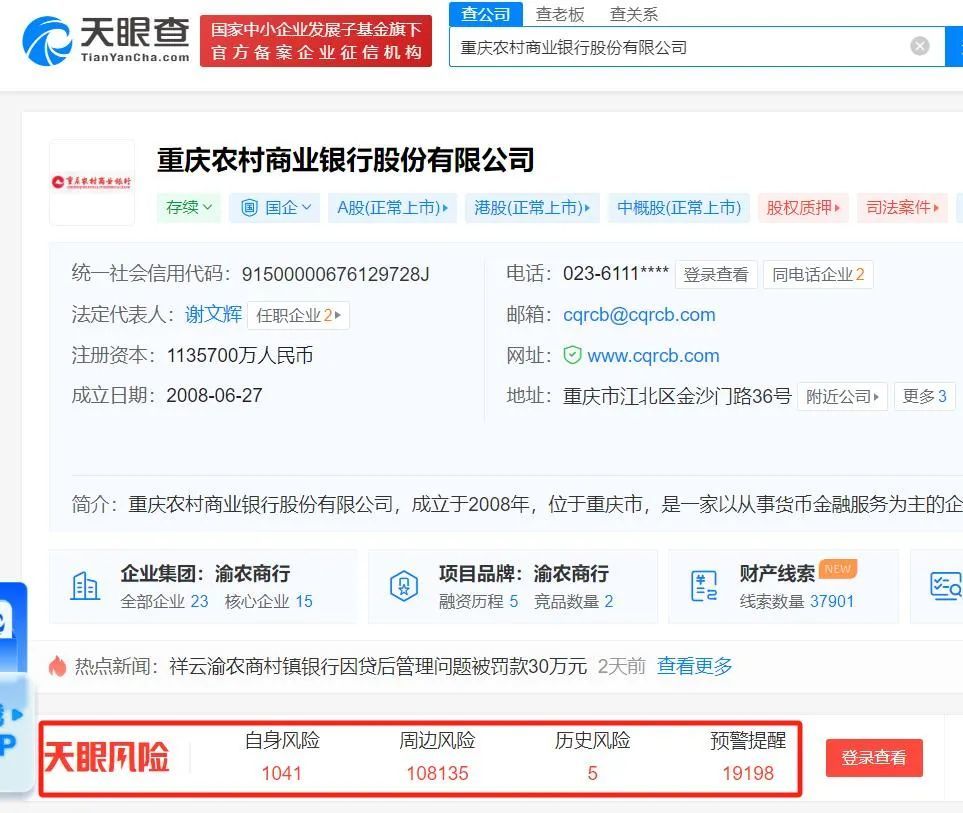Click 全部企业 23 count

pos(164,601)
